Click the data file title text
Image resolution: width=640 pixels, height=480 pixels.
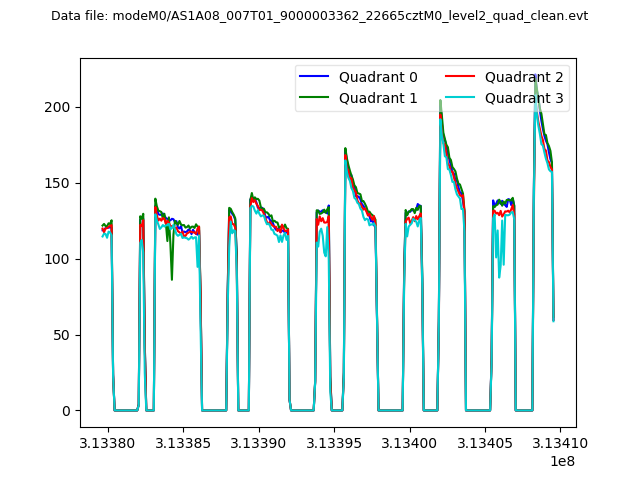320,16
